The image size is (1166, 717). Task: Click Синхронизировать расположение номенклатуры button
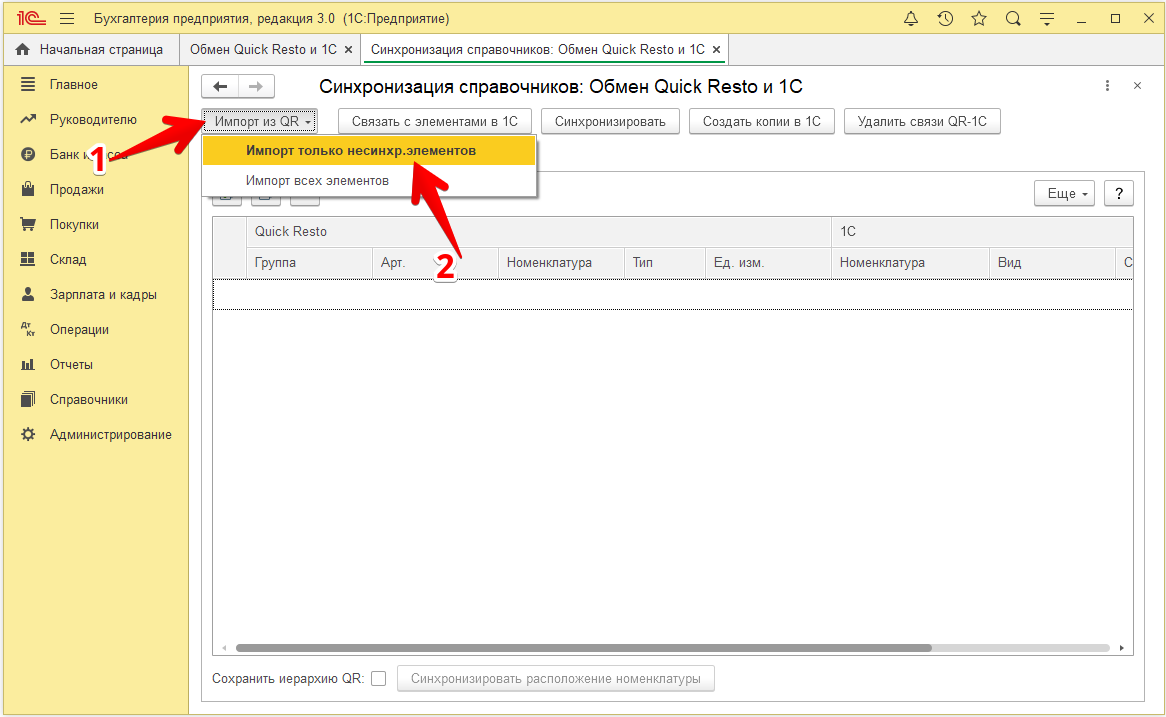[x=555, y=678]
